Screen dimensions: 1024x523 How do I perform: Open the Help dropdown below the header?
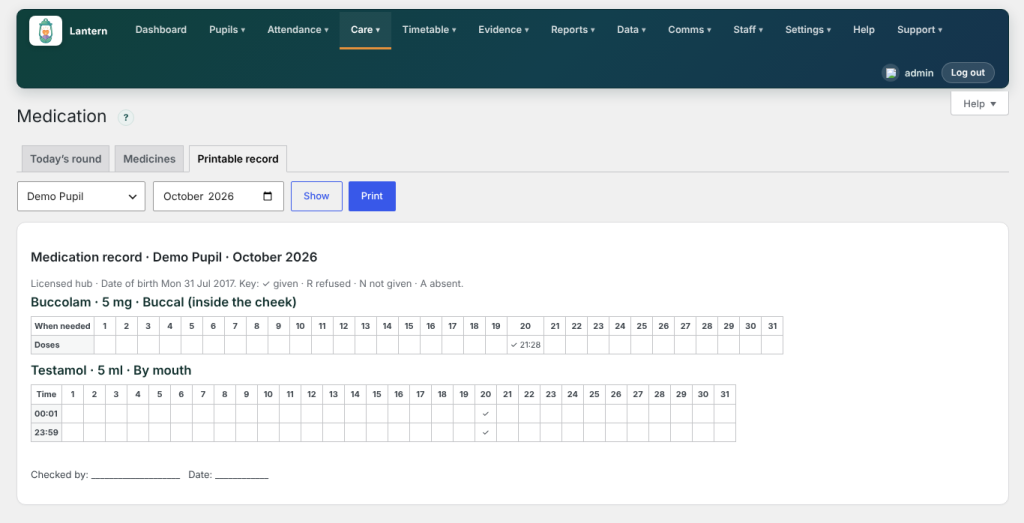click(980, 103)
